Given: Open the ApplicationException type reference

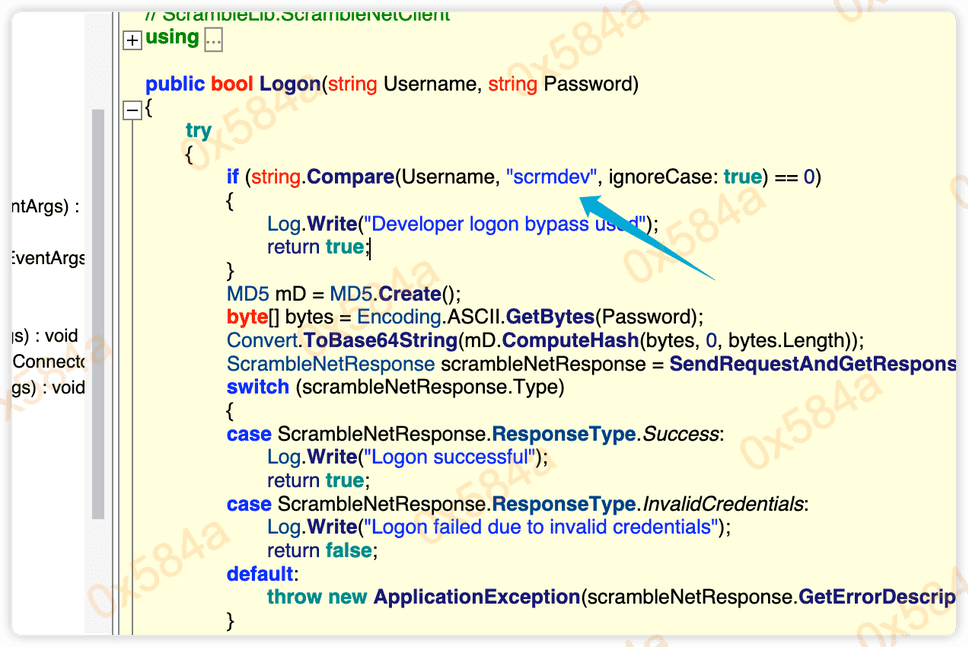Looking at the screenshot, I should click(477, 597).
